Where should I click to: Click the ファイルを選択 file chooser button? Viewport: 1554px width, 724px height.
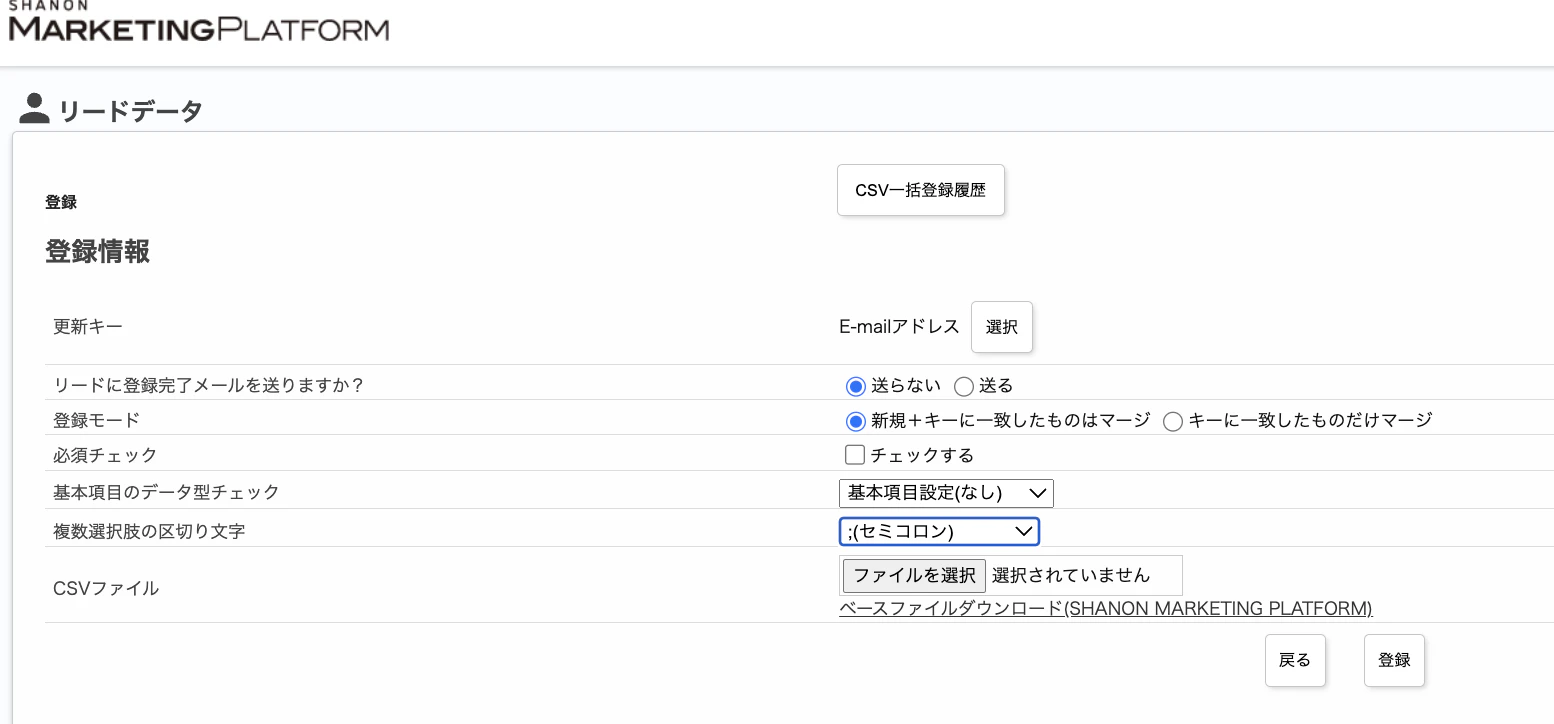click(914, 575)
